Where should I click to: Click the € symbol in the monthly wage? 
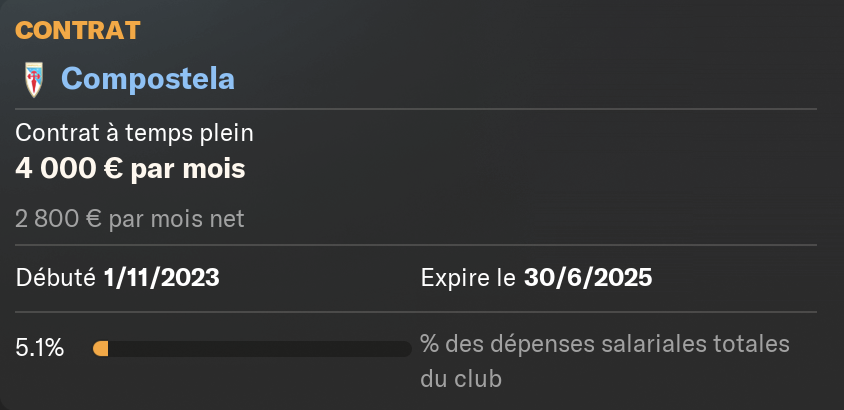tap(112, 169)
